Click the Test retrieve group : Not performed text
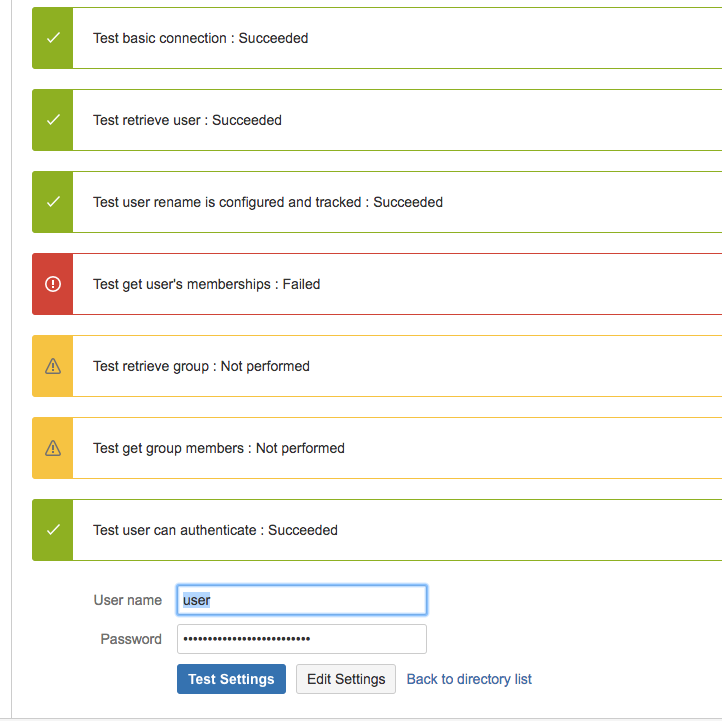The image size is (722, 721). tap(201, 366)
